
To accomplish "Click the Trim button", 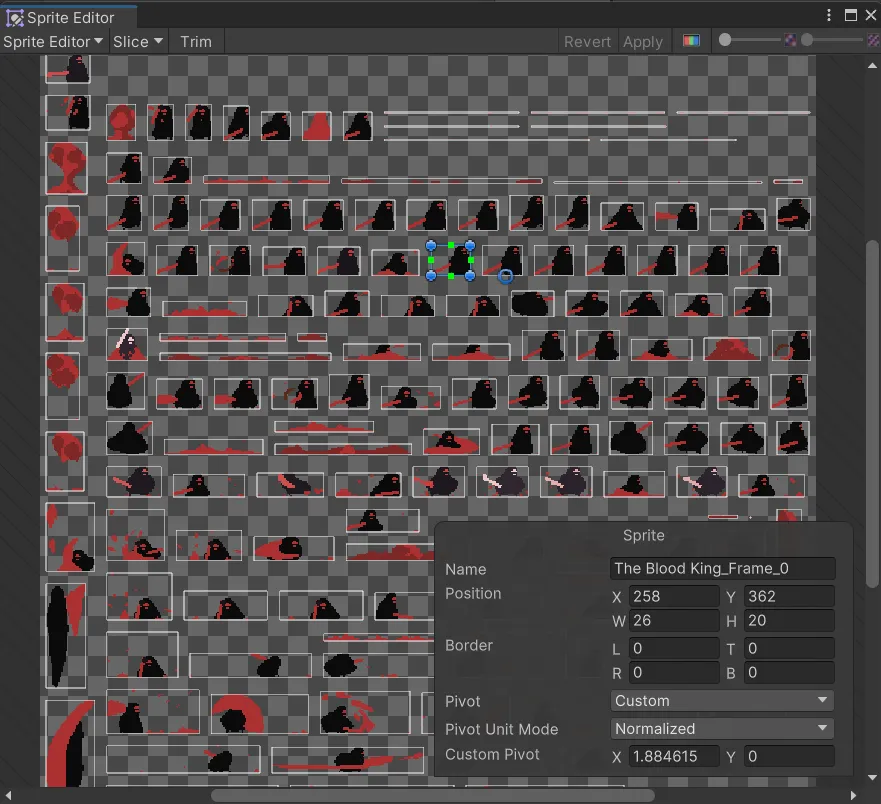I will click(x=196, y=42).
